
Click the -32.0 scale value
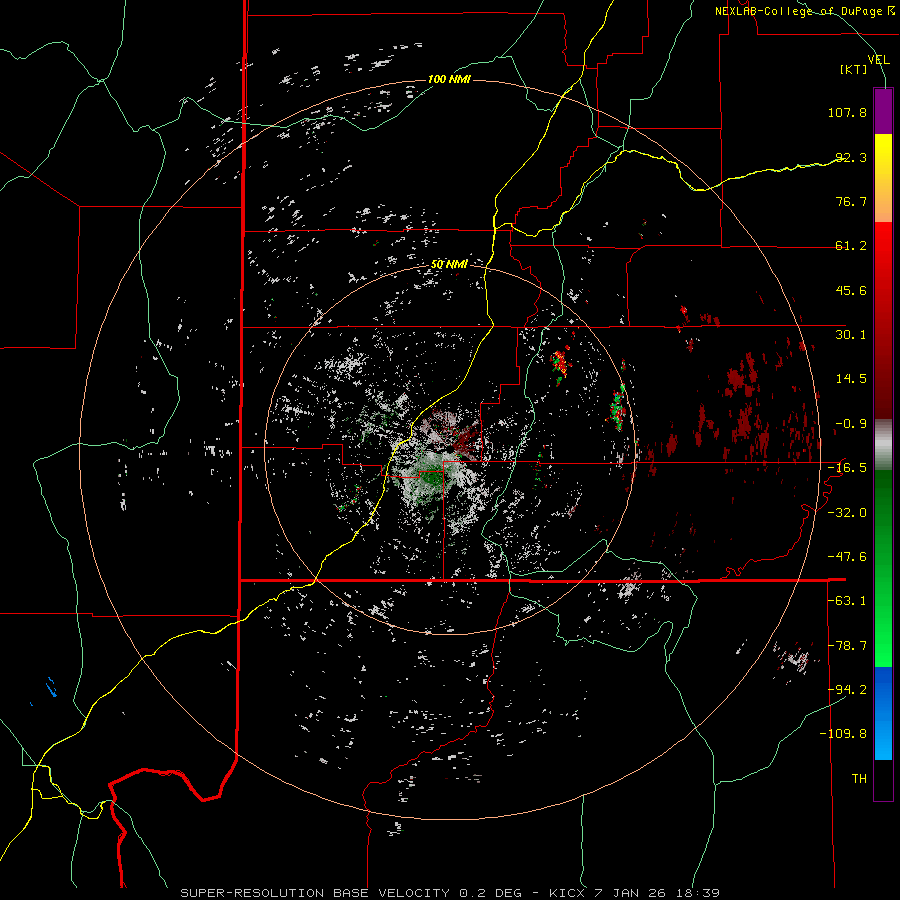[x=847, y=513]
